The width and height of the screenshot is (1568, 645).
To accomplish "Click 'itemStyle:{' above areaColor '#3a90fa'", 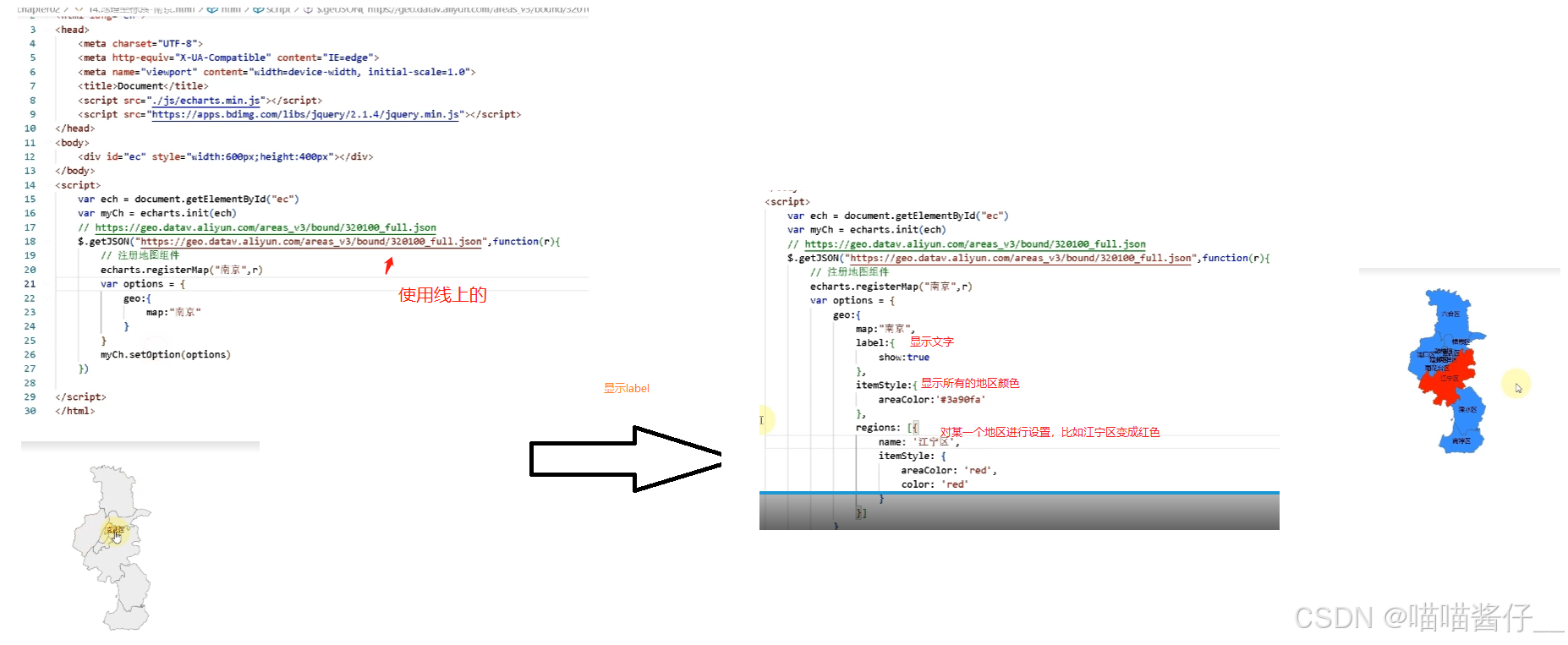I will pos(886,385).
